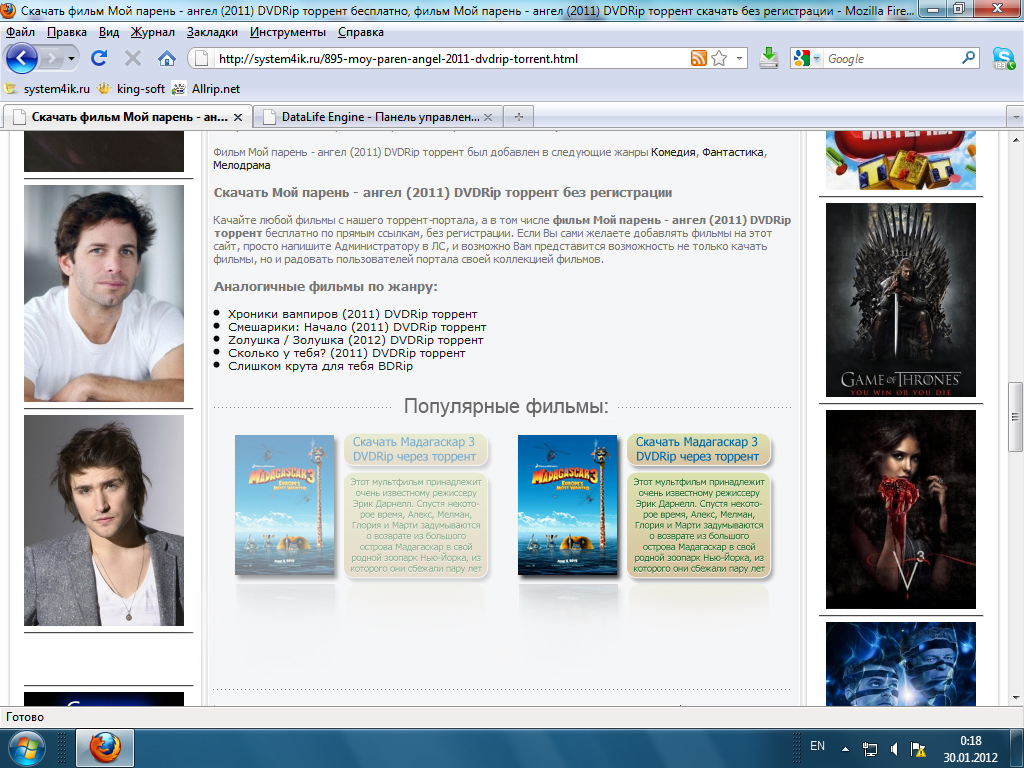Image resolution: width=1024 pixels, height=768 pixels.
Task: Open Zолушка / Золушка (2012) DVDRip link
Action: pos(356,340)
